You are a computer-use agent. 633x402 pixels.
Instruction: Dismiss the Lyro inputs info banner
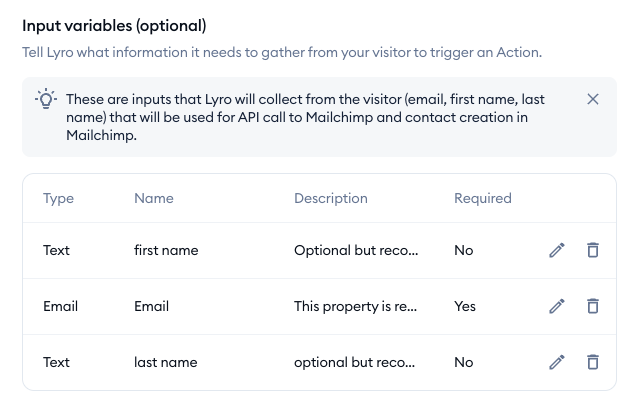tap(593, 99)
